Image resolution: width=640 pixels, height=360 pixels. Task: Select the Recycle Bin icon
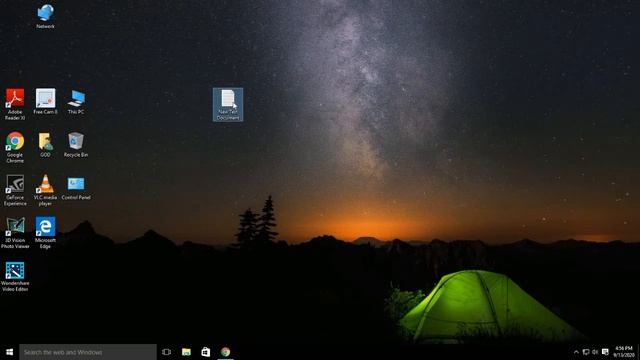click(x=76, y=144)
